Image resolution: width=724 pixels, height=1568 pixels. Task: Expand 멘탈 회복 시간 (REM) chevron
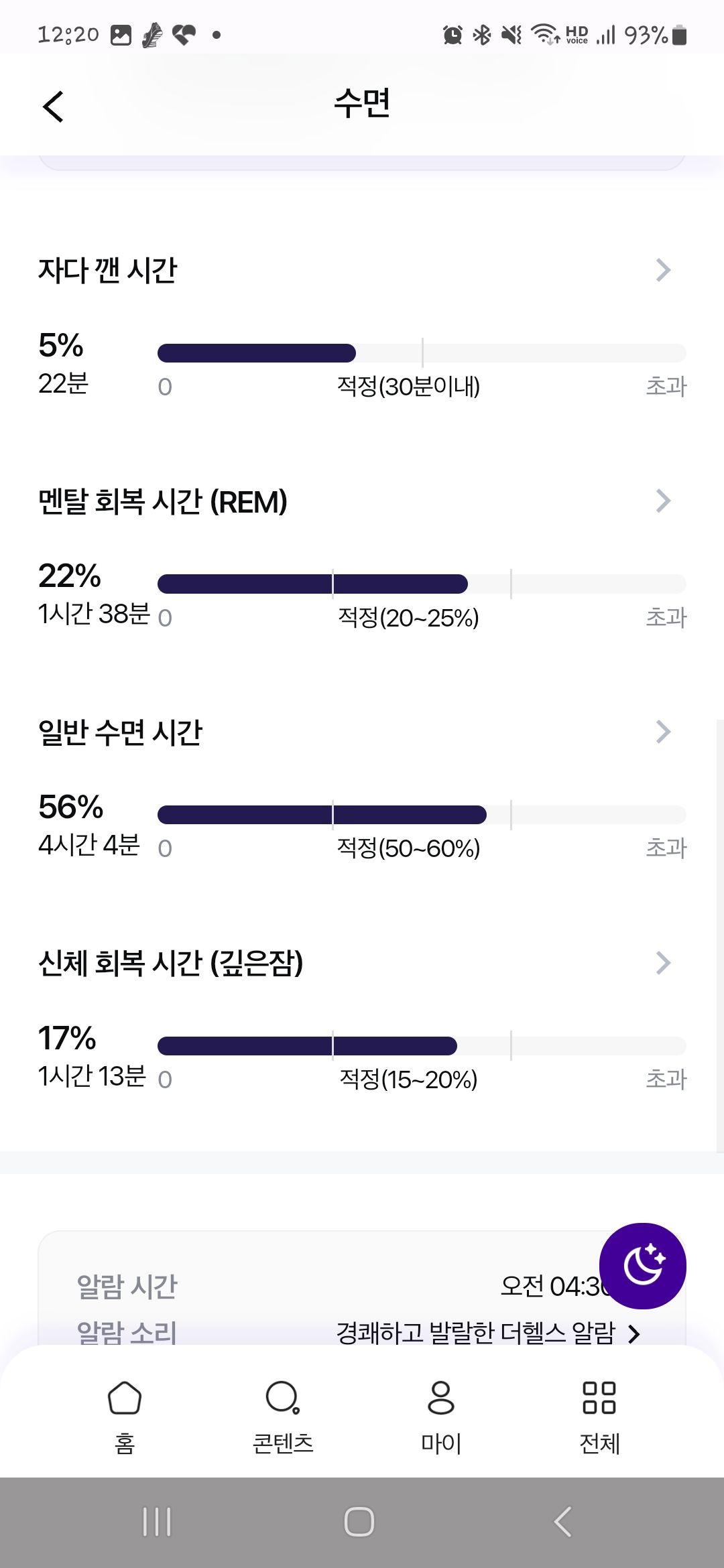pyautogui.click(x=663, y=501)
